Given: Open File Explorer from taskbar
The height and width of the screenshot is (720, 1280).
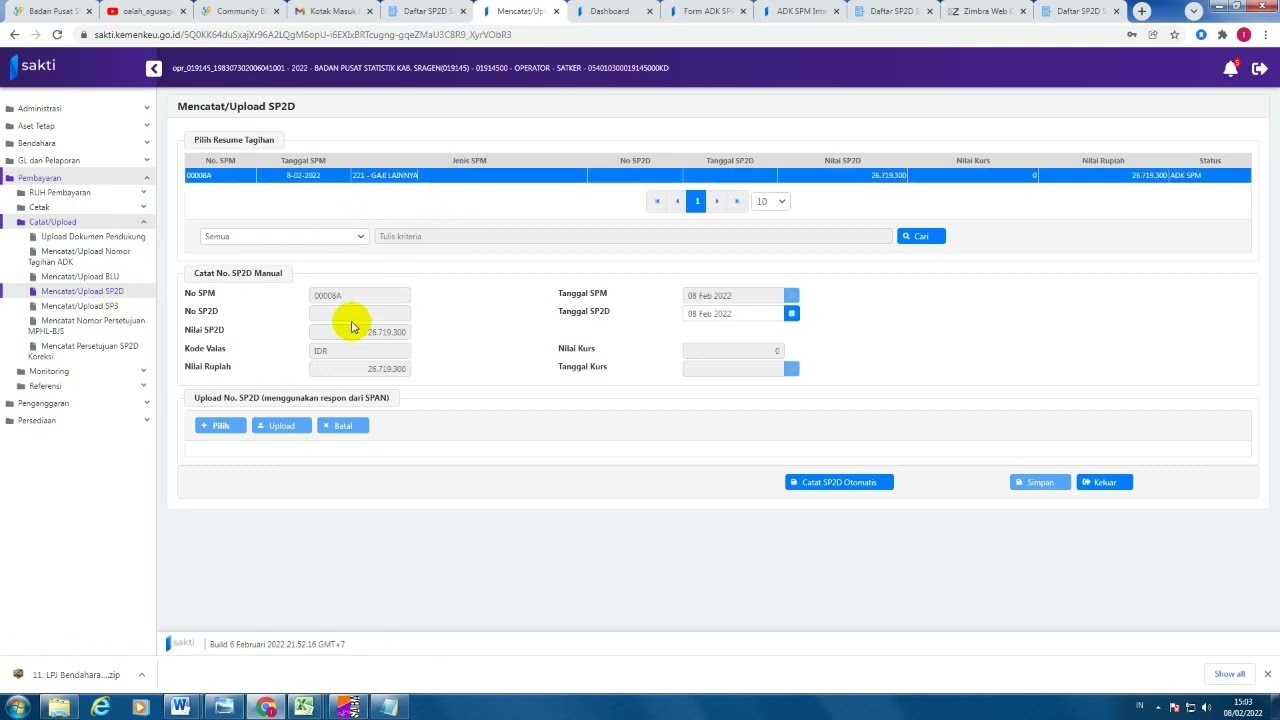Looking at the screenshot, I should click(59, 707).
